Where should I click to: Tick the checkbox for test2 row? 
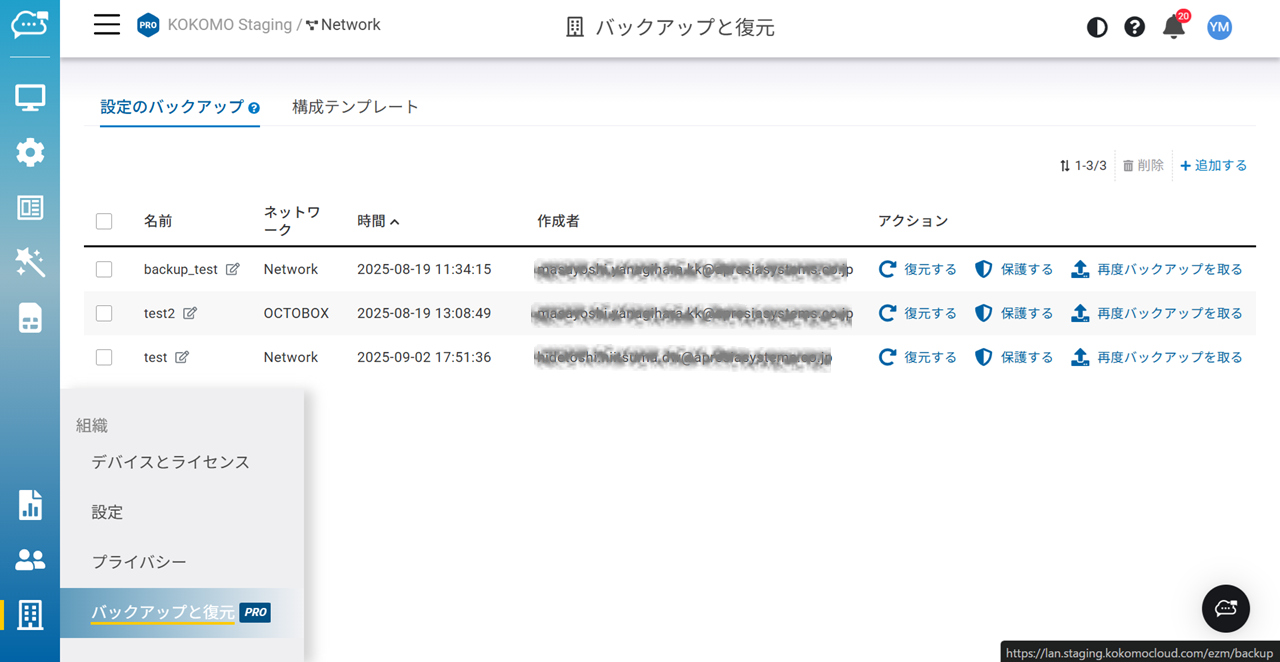pyautogui.click(x=104, y=313)
